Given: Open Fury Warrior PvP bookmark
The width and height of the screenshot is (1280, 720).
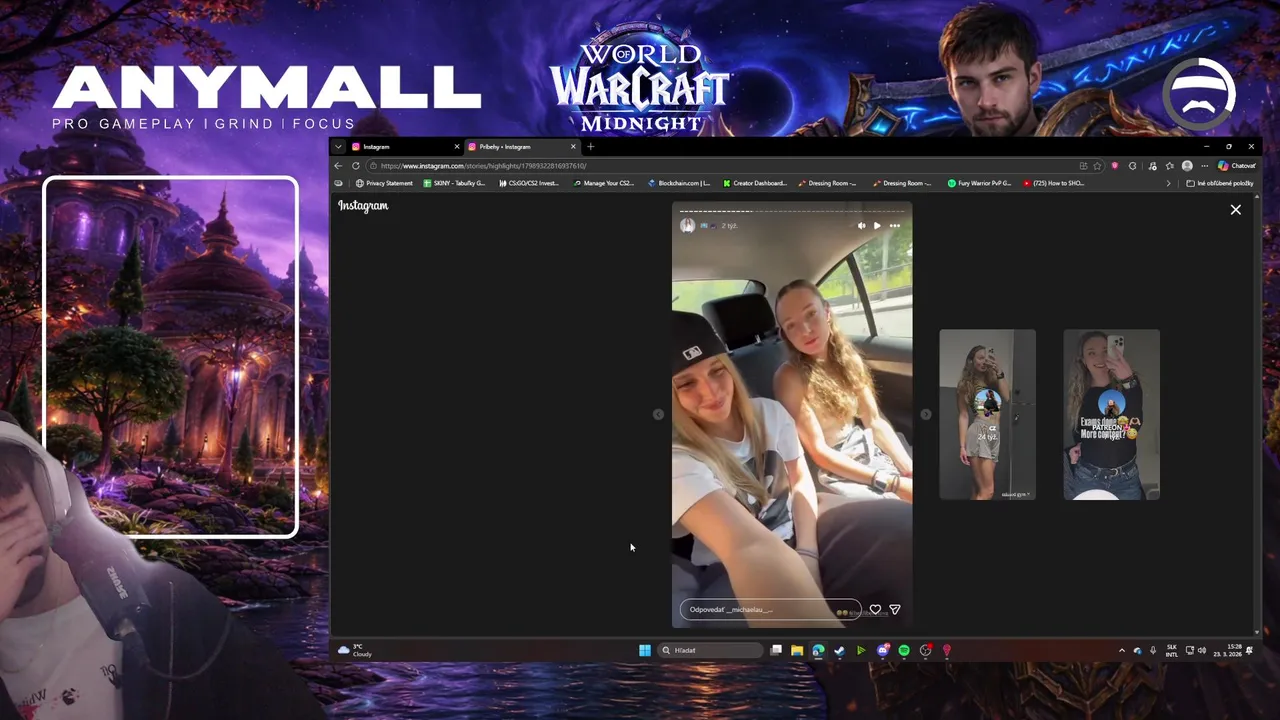Looking at the screenshot, I should tap(980, 183).
